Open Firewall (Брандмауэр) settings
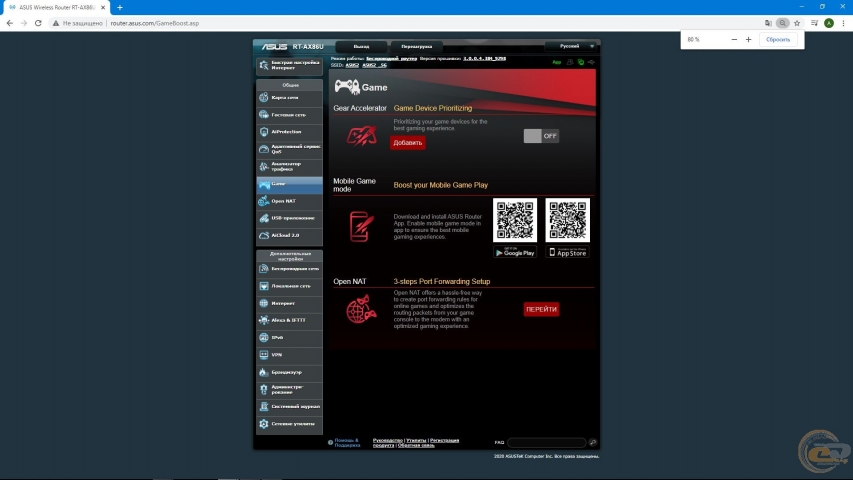853x480 pixels. [x=289, y=372]
